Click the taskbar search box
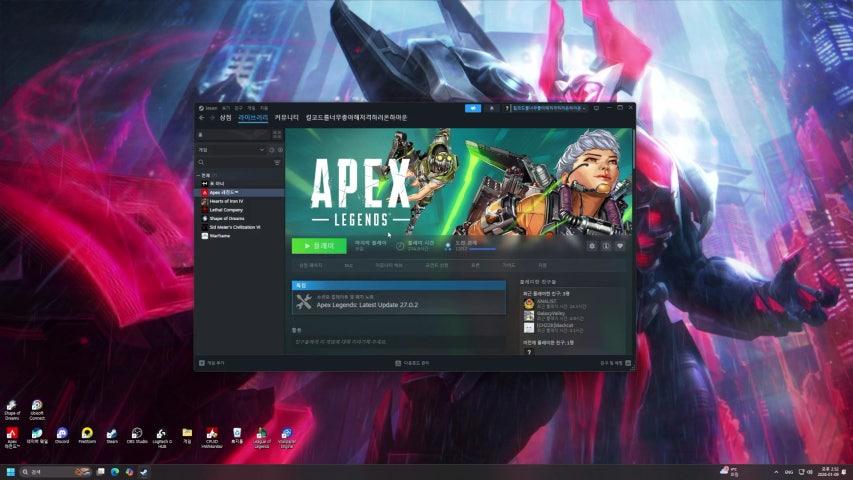Viewport: 853px width, 480px height. (x=54, y=472)
